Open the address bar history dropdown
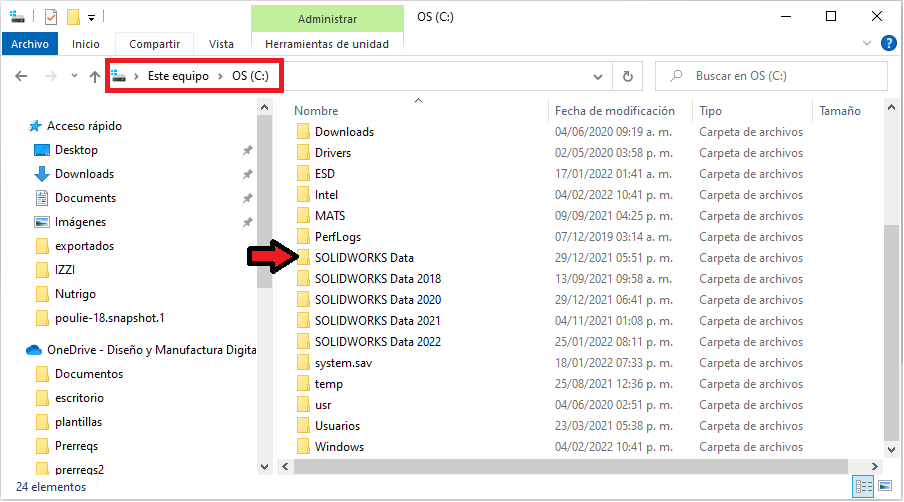 click(x=598, y=77)
